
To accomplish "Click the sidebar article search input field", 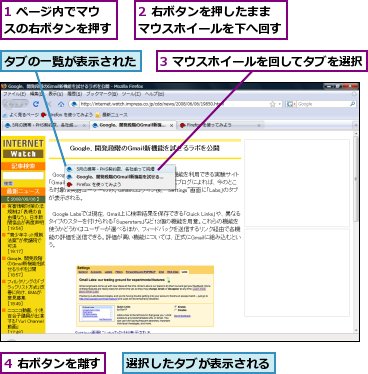I will [x=23, y=176].
